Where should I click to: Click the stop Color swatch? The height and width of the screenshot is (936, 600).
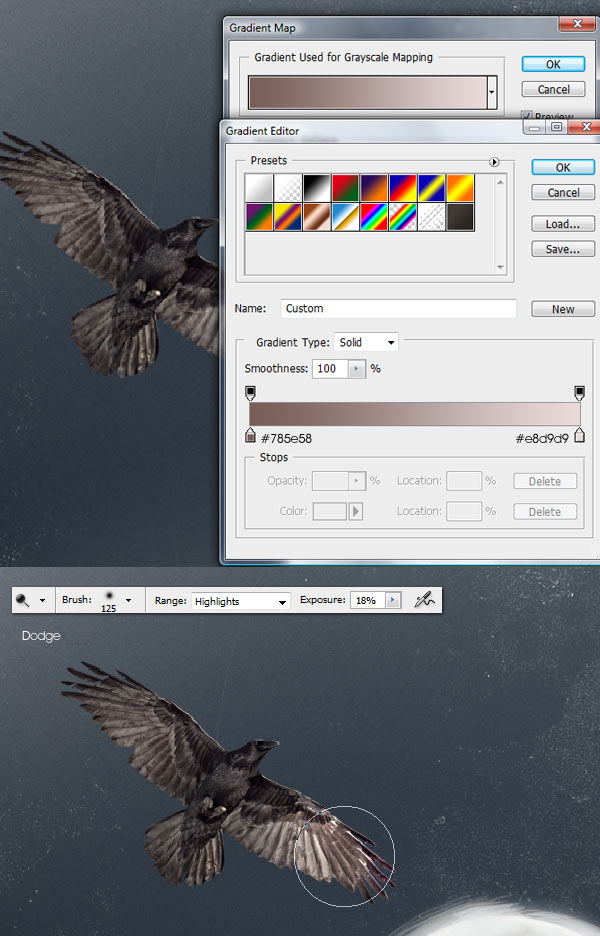(x=330, y=511)
